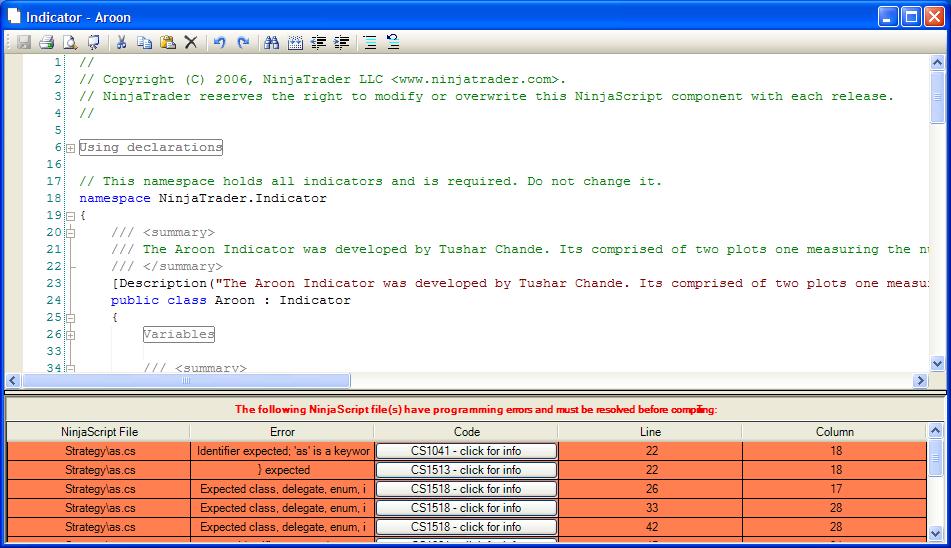Sort errors by the Line column header

650,432
